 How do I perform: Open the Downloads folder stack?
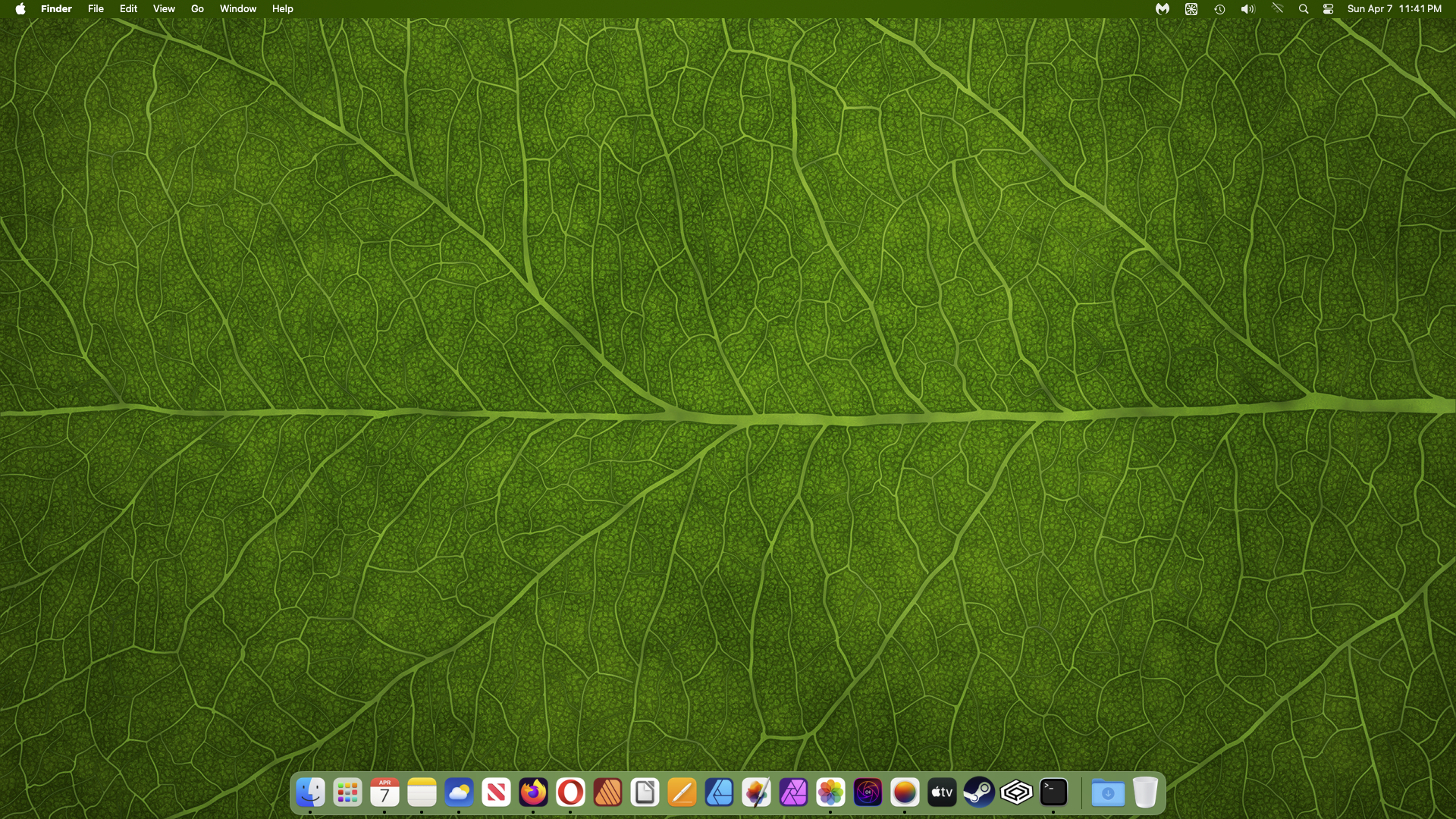(1107, 792)
